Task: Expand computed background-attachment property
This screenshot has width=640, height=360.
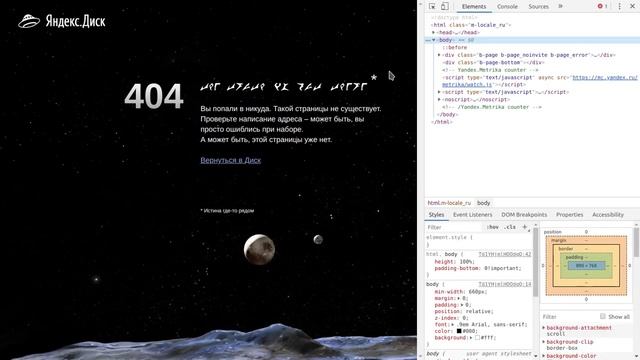Action: pyautogui.click(x=544, y=328)
